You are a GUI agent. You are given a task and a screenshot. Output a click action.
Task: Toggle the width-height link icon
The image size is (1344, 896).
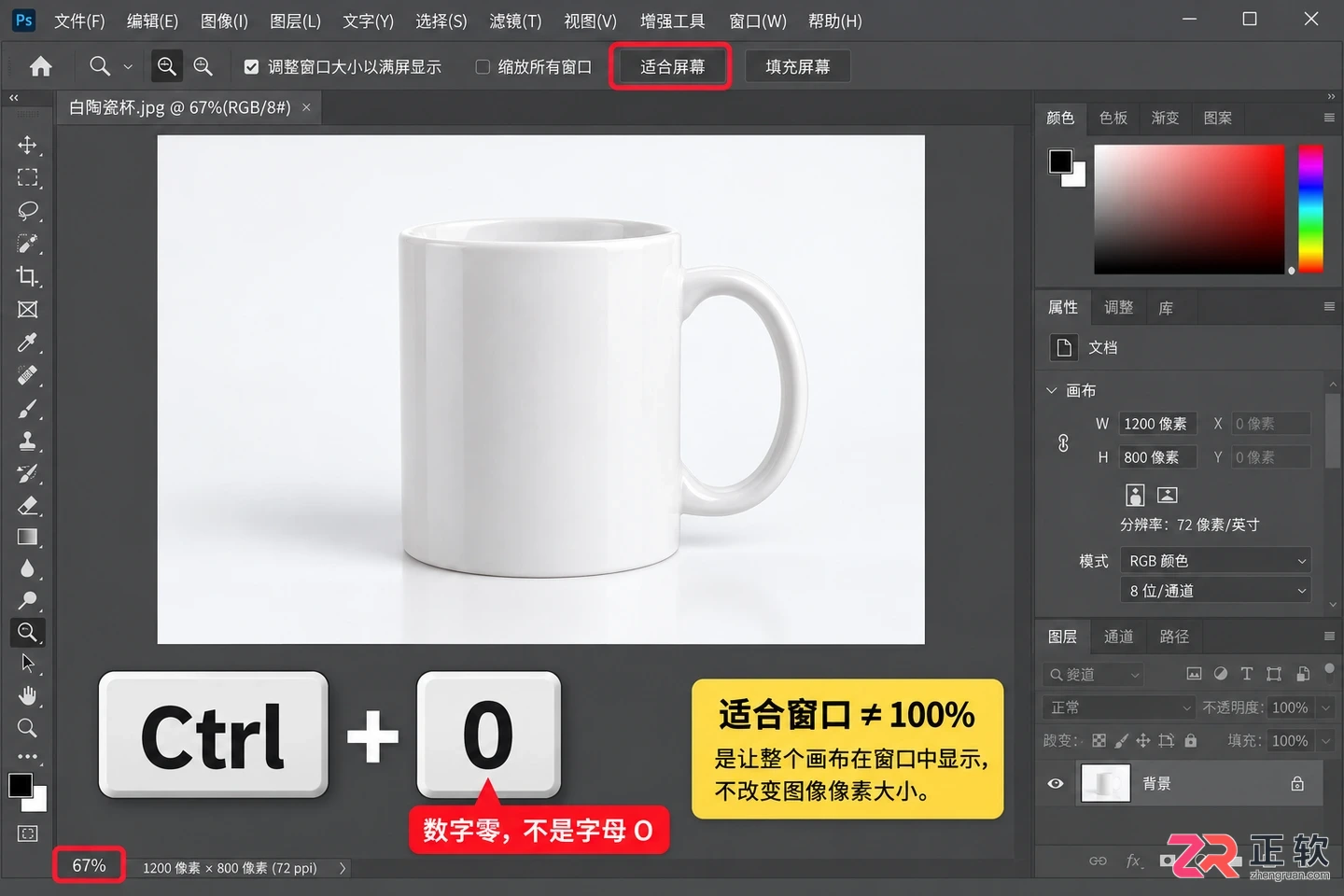pos(1063,442)
